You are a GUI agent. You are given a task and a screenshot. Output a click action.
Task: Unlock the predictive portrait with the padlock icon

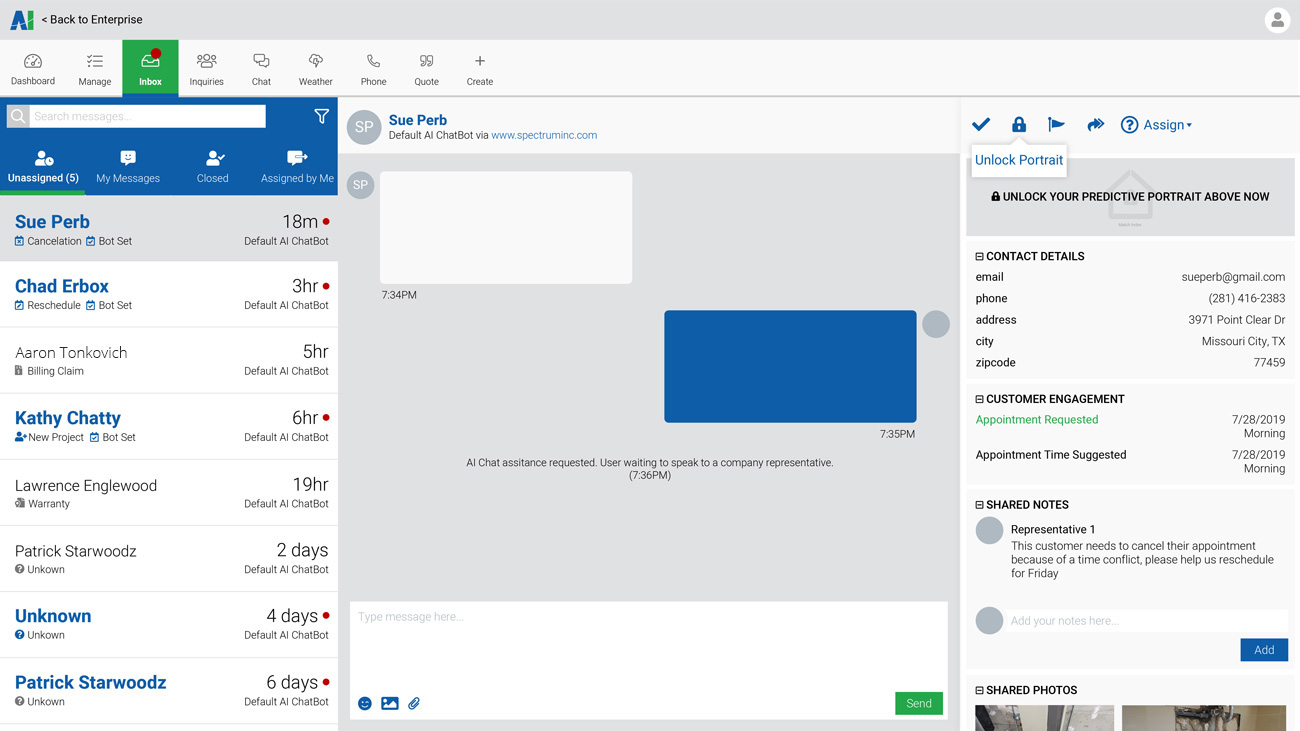1018,124
